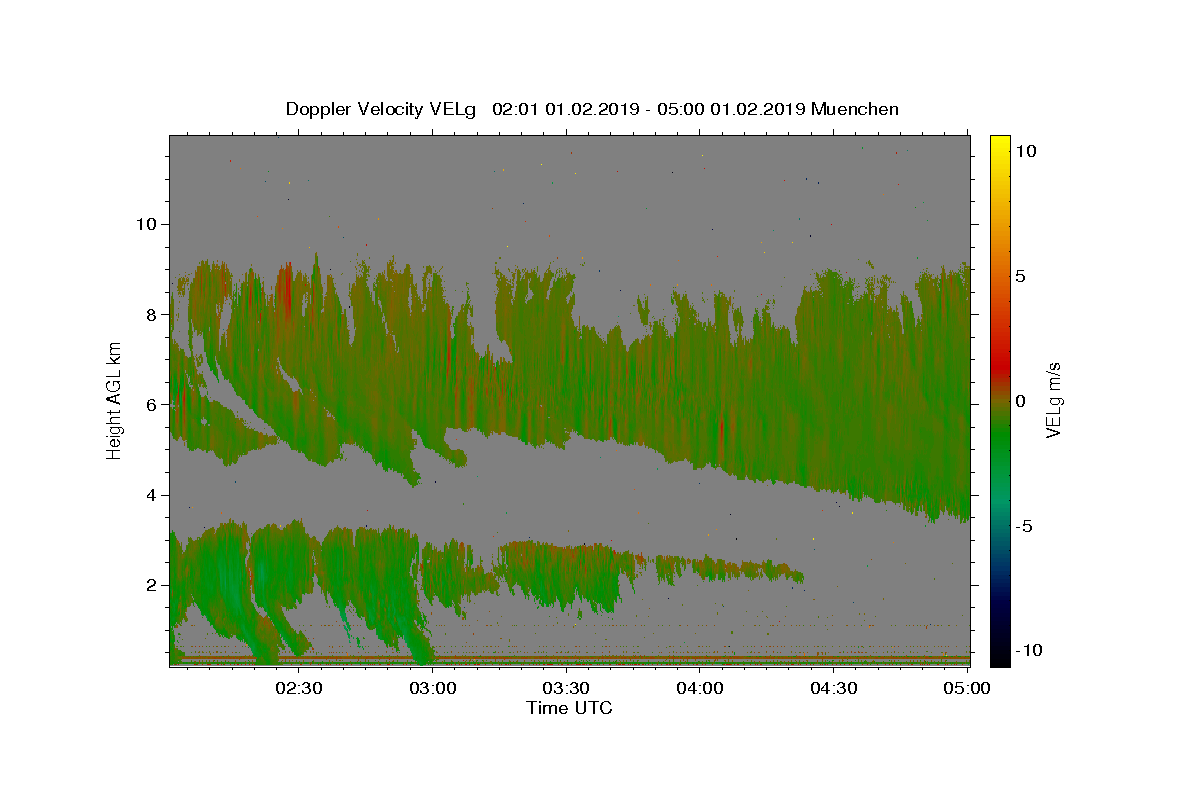The height and width of the screenshot is (800, 1200).
Task: Click the height tick label 2
Action: coord(151,585)
